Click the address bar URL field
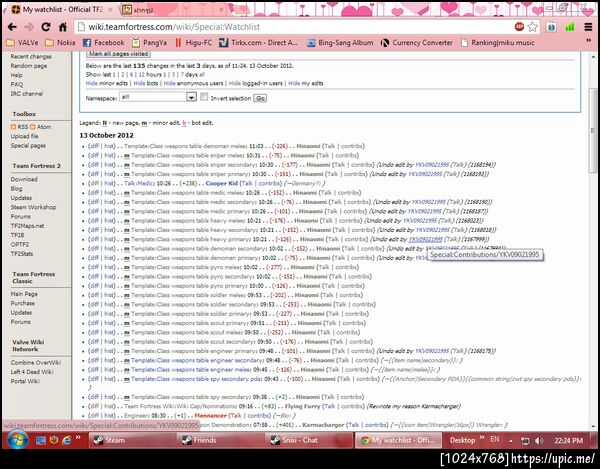Viewport: 600px width, 469px height. (x=295, y=27)
